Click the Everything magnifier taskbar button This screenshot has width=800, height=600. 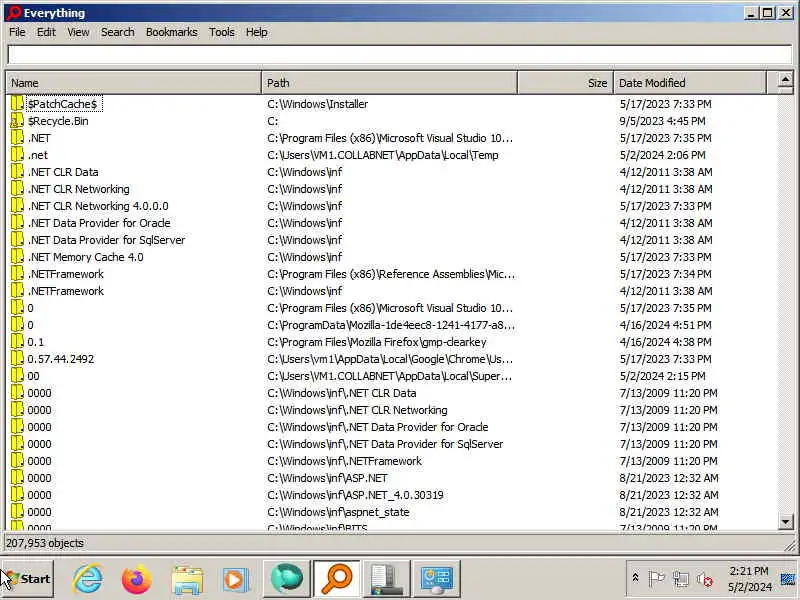point(337,579)
